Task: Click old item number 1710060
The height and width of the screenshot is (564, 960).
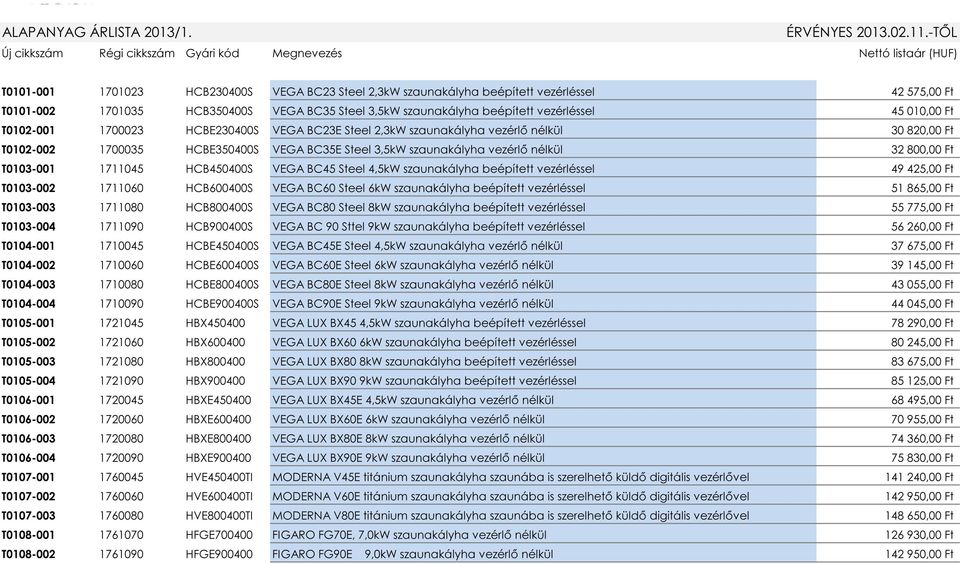Action: [x=121, y=265]
